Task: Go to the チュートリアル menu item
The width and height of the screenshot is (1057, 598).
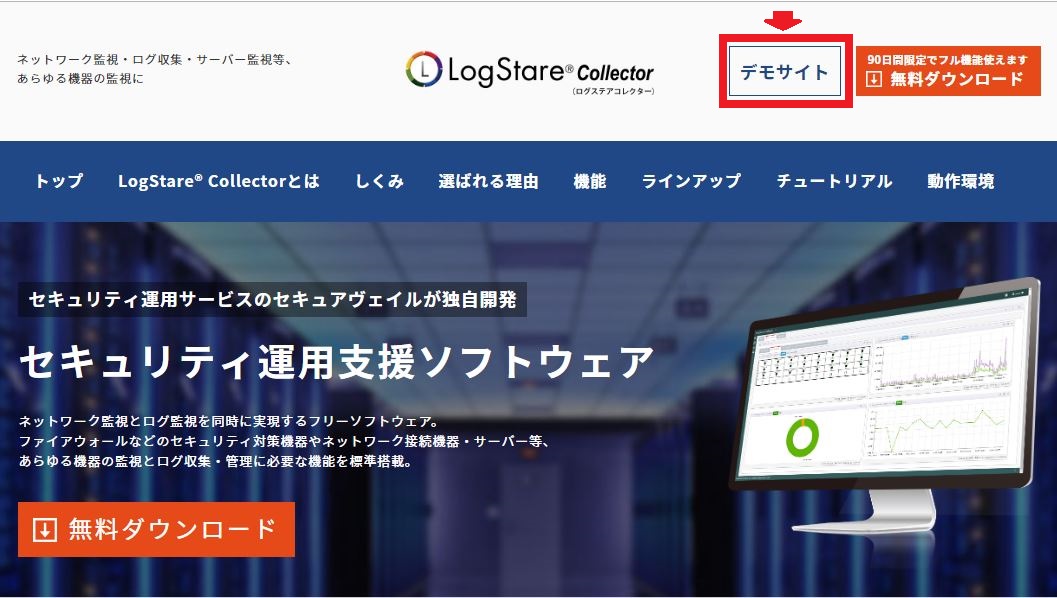Action: click(834, 181)
